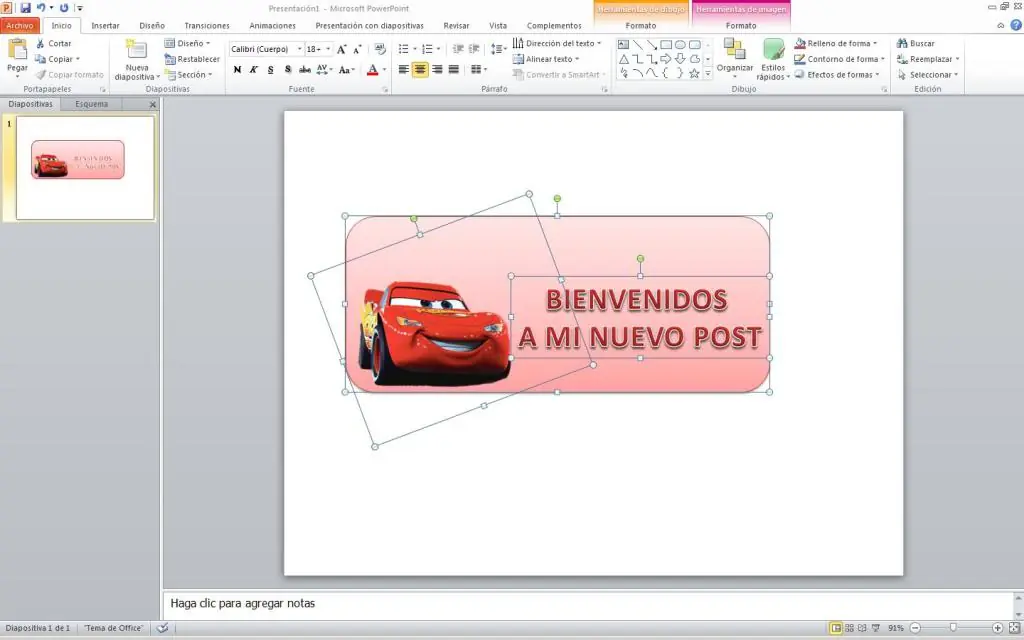The image size is (1024, 640).
Task: Open the Archivo file tab
Action: tap(20, 25)
